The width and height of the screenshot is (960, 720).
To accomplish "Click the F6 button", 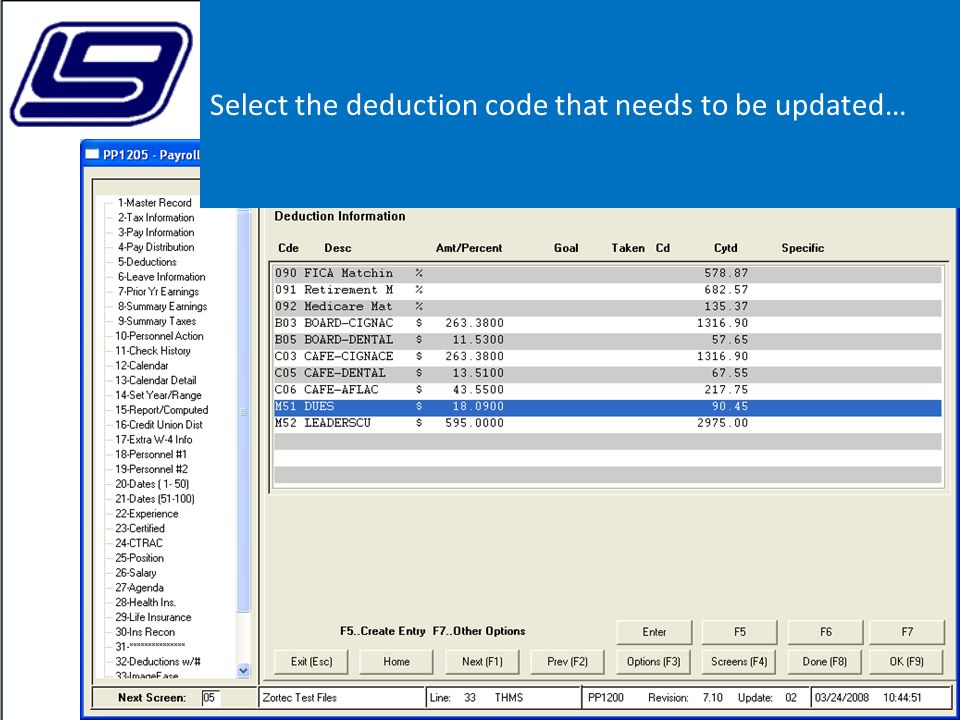I will point(825,632).
